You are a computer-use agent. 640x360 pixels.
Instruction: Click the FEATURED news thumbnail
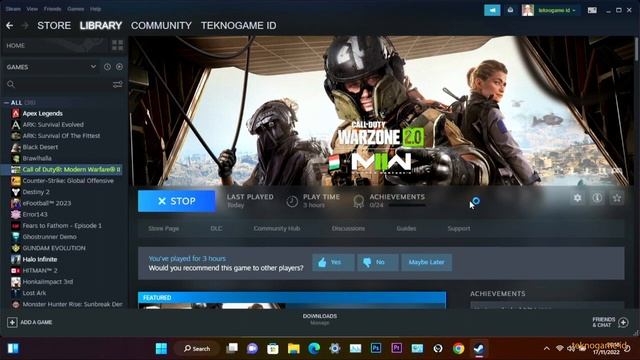tap(212, 306)
